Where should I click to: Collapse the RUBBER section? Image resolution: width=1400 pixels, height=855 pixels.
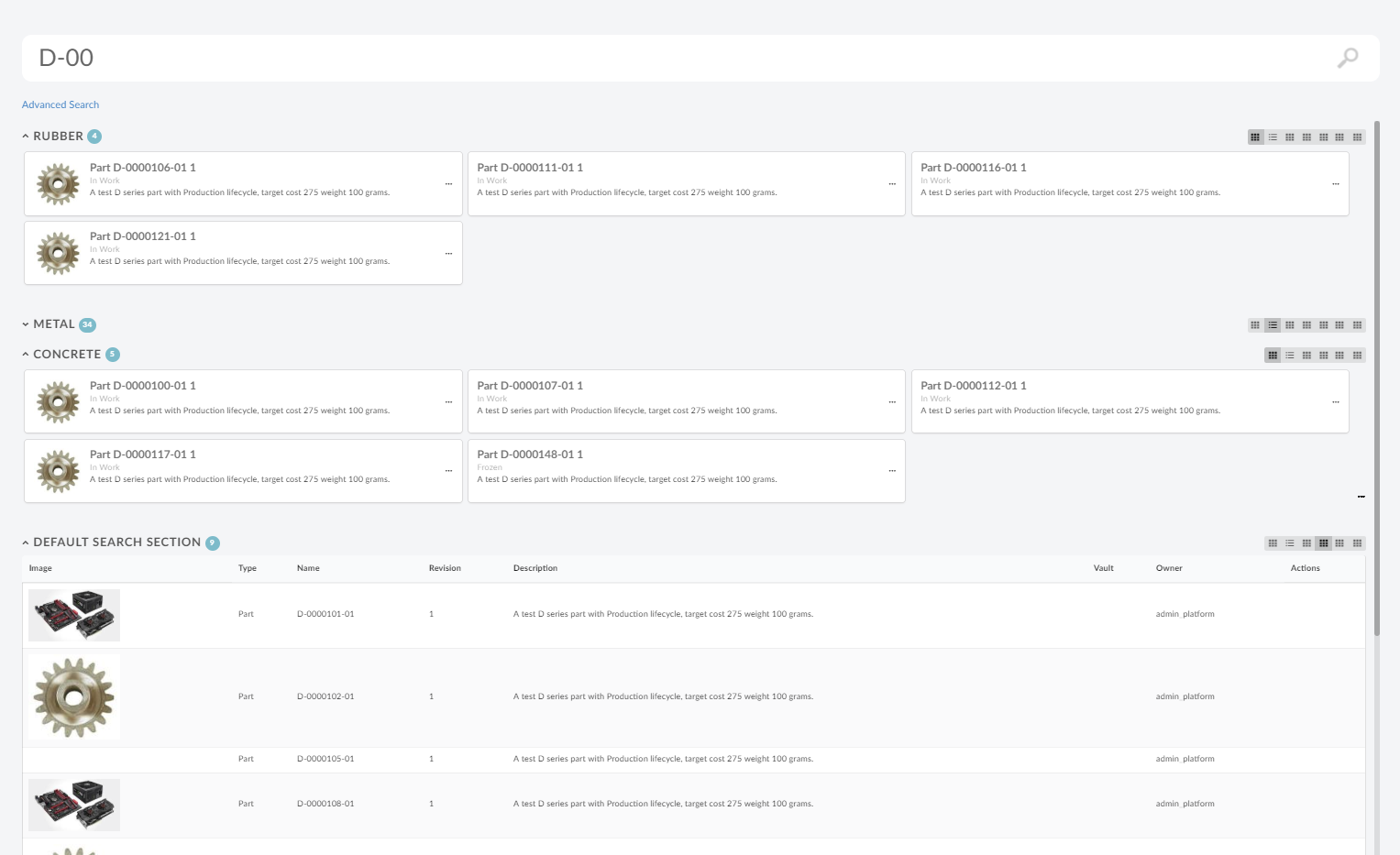[26, 137]
